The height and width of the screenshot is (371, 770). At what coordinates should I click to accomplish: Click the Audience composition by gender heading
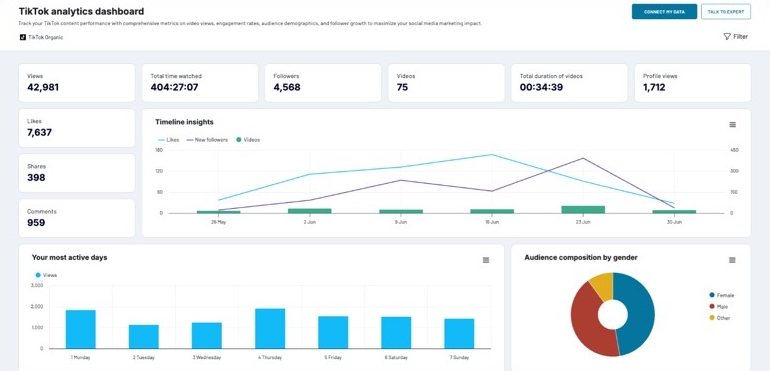coord(581,257)
